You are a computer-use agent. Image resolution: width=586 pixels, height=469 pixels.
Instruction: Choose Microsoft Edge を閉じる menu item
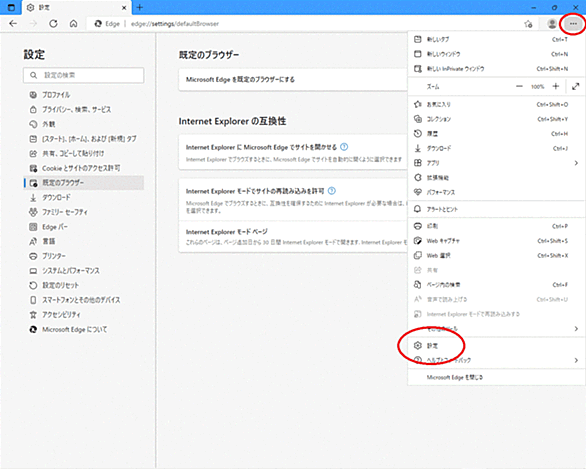pos(496,377)
